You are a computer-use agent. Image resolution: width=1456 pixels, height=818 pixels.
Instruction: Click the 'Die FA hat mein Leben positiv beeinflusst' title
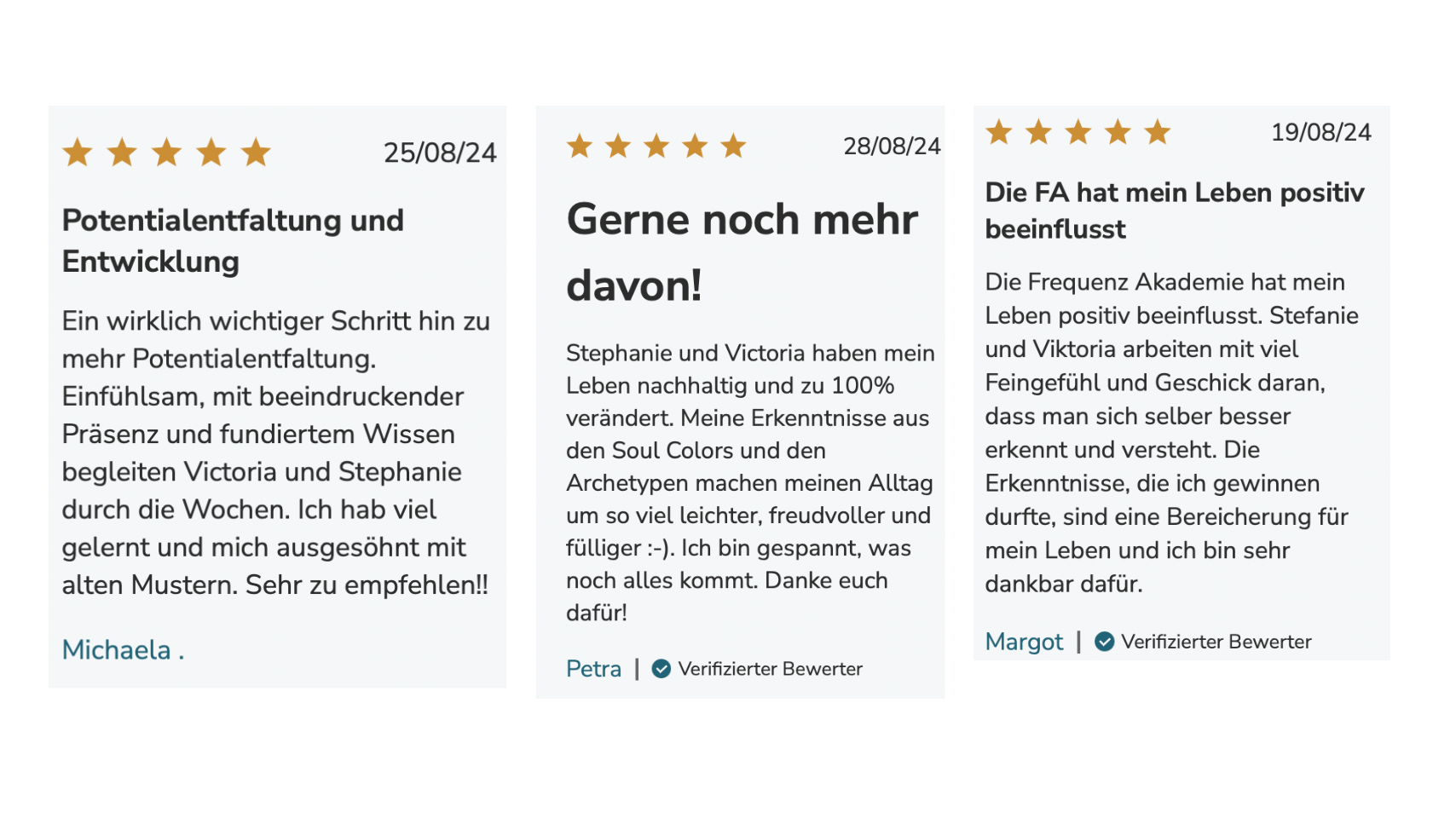click(x=1175, y=210)
